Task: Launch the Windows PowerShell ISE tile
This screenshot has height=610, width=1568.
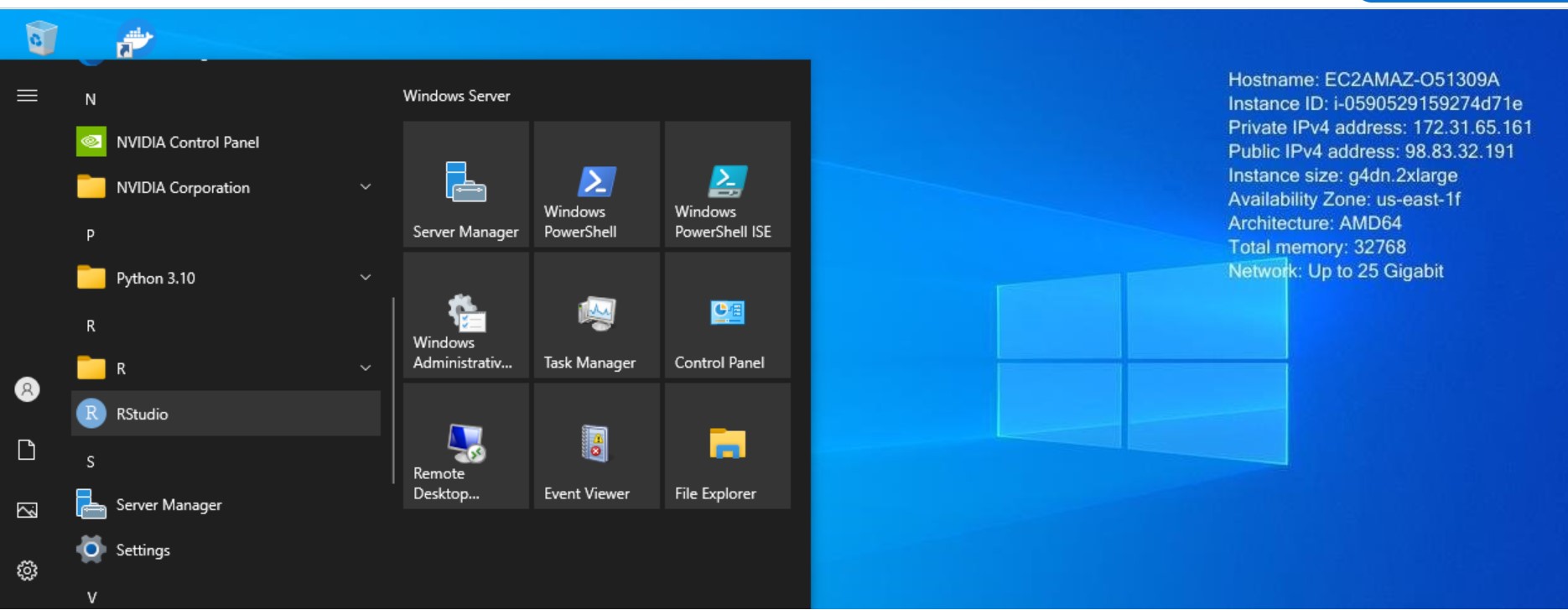Action: [x=728, y=185]
